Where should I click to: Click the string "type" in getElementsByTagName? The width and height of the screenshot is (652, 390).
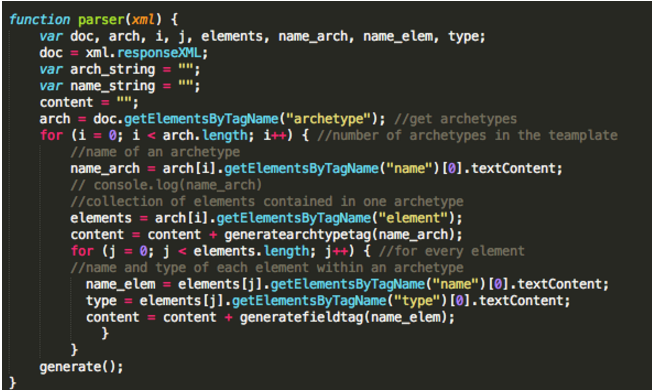(x=417, y=301)
